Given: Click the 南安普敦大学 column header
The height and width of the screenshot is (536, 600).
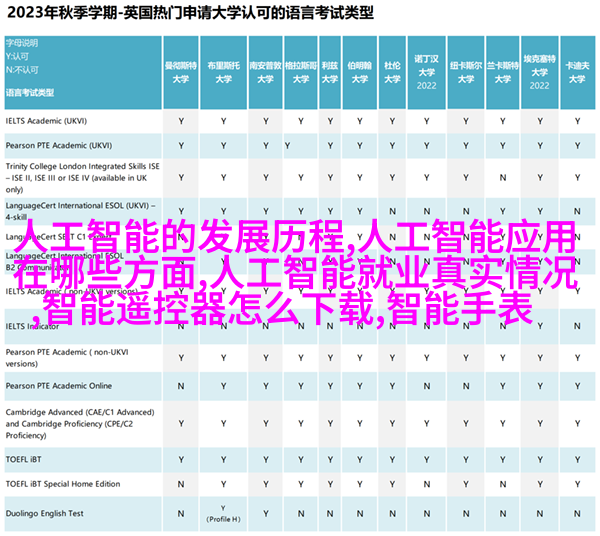Looking at the screenshot, I should [x=266, y=72].
